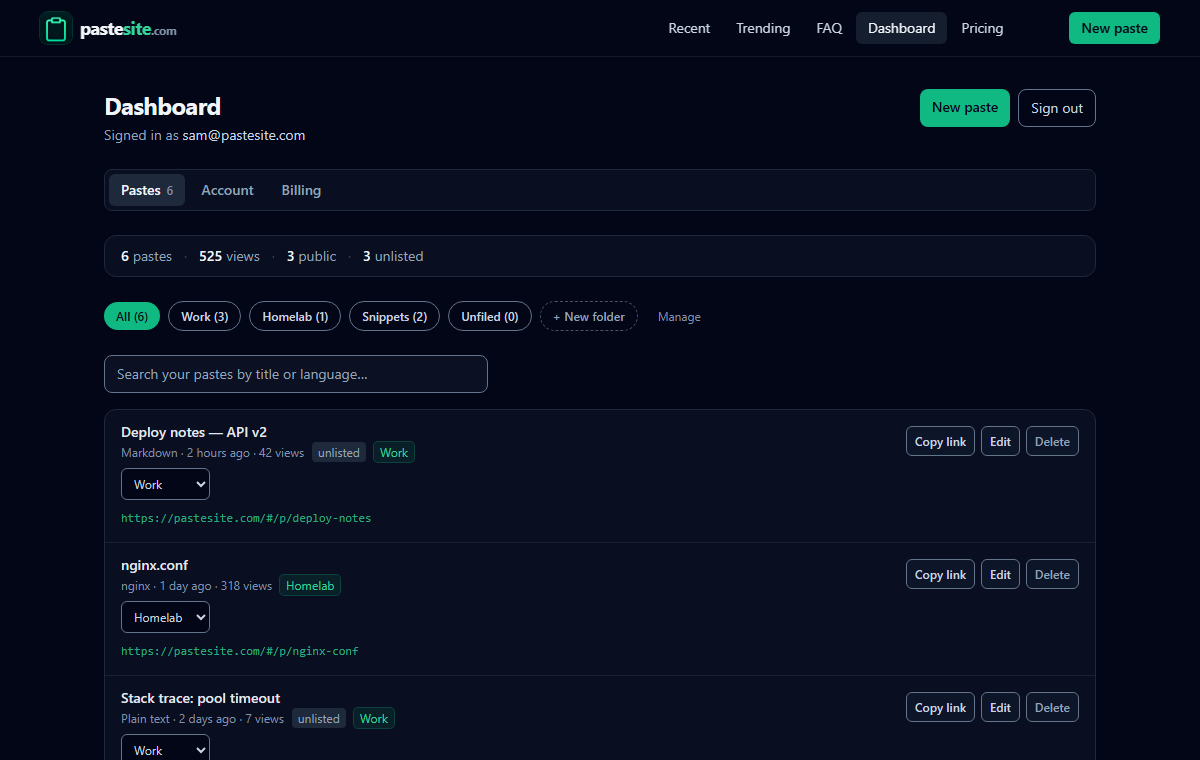Open folder dropdown for Deploy notes paste
This screenshot has width=1200, height=760.
tap(165, 484)
